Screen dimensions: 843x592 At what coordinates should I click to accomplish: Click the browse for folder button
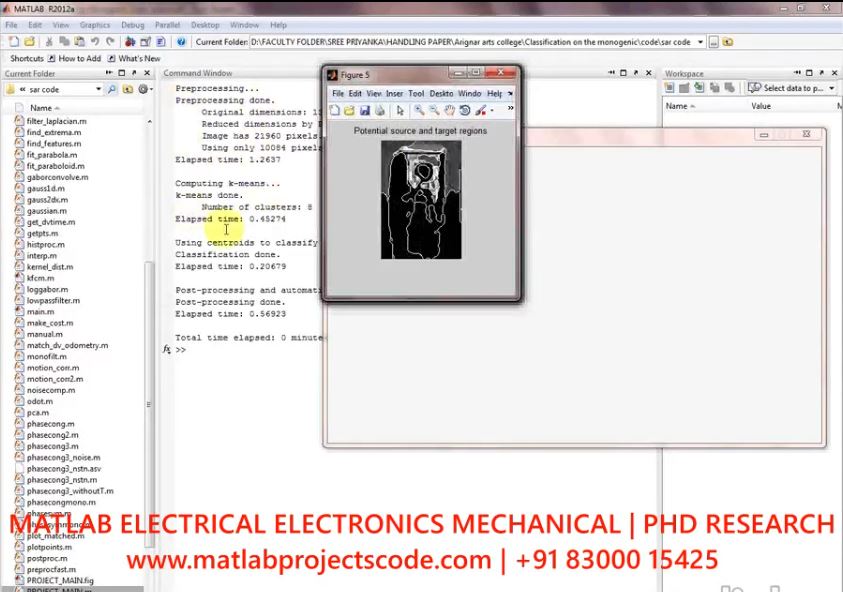coord(713,42)
